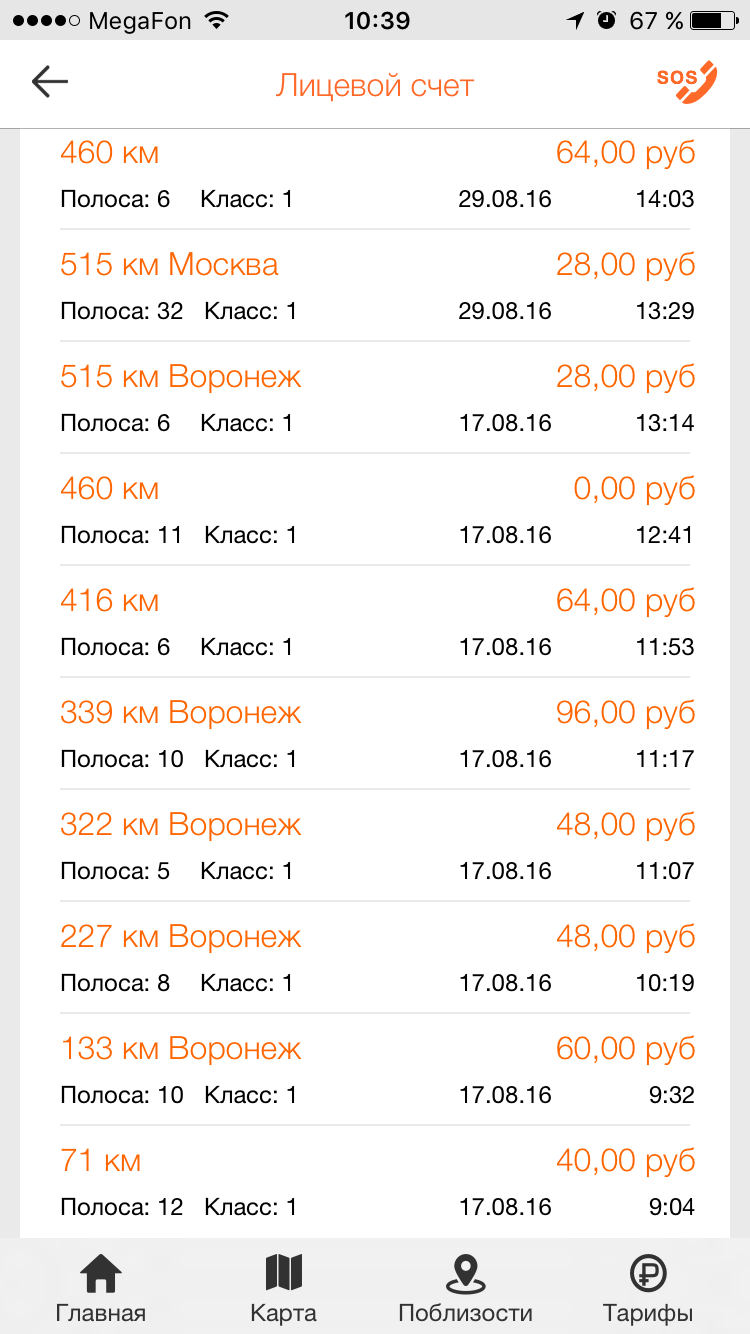Image resolution: width=750 pixels, height=1334 pixels.
Task: Select the 0,00 руб transaction amount
Action: point(634,489)
